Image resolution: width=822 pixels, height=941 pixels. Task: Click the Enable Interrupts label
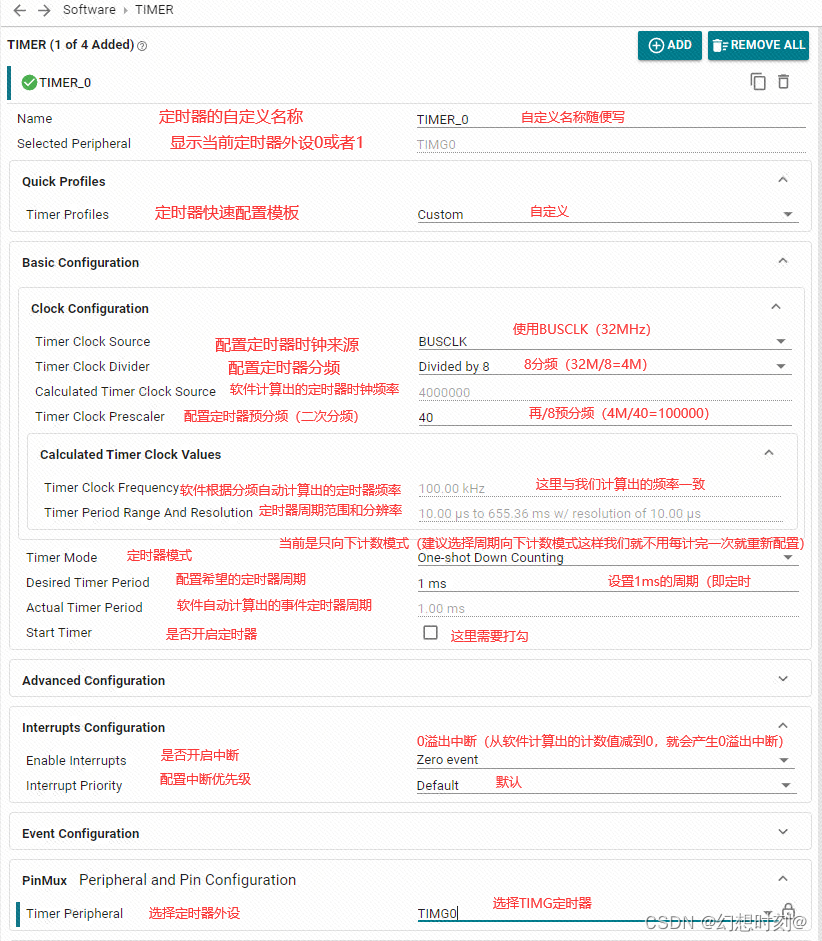[x=76, y=760]
